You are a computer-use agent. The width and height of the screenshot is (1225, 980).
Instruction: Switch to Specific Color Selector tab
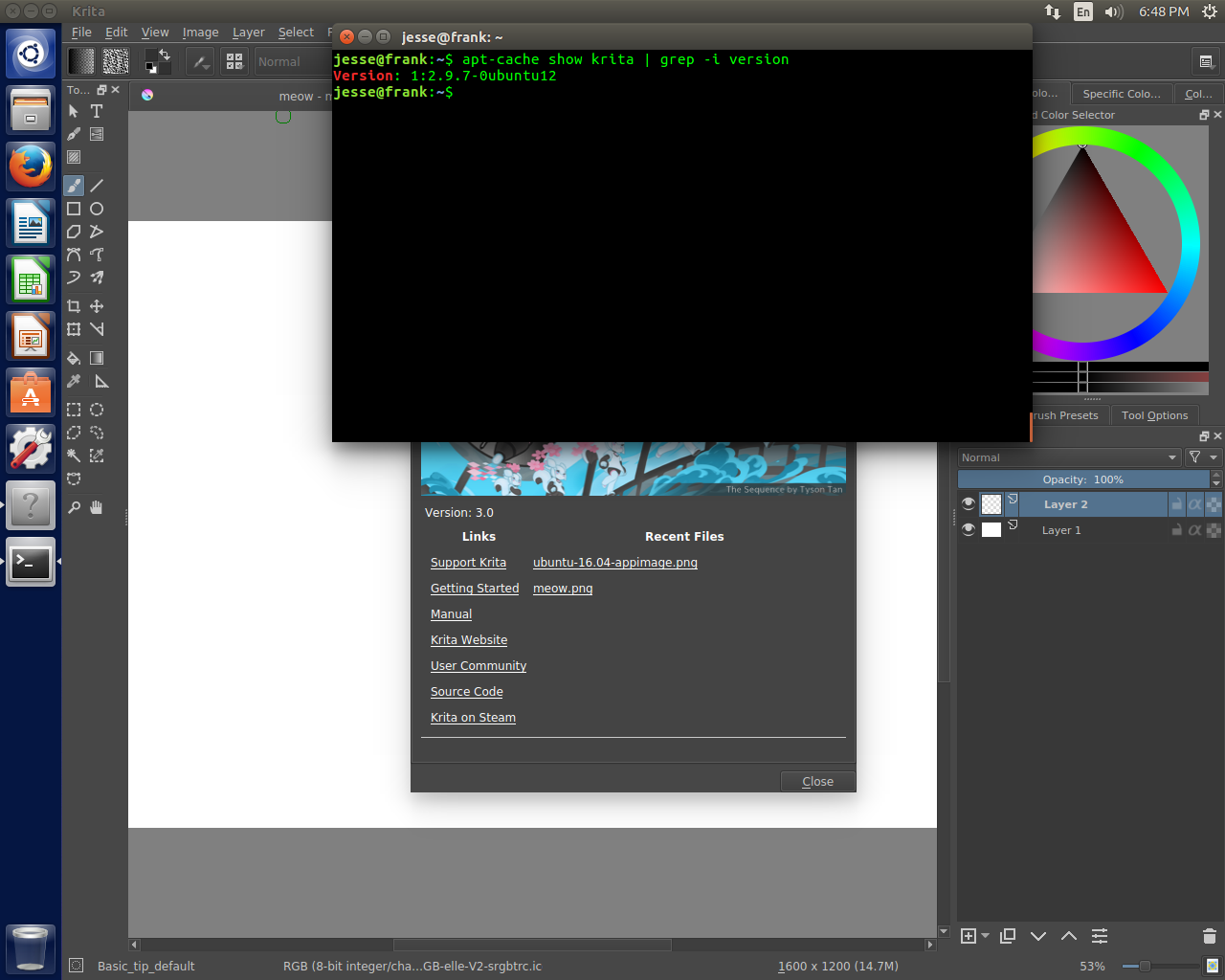1122,94
